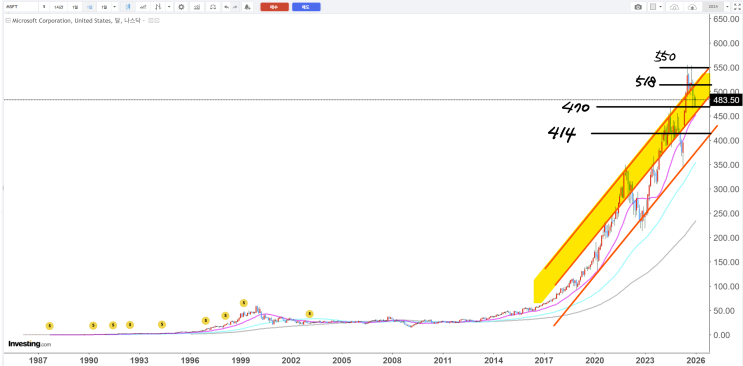
Task: Select the bar chart style icon
Action: [158, 7]
